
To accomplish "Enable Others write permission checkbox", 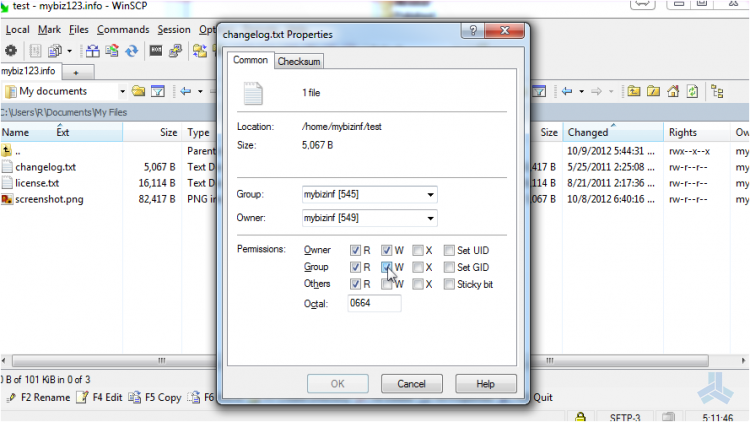I will [x=387, y=284].
